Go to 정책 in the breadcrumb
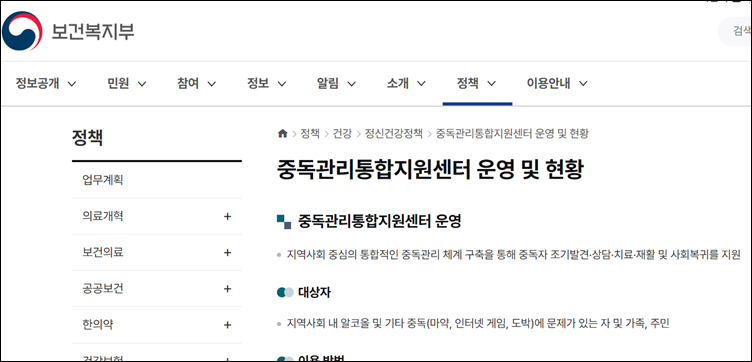 tap(309, 134)
